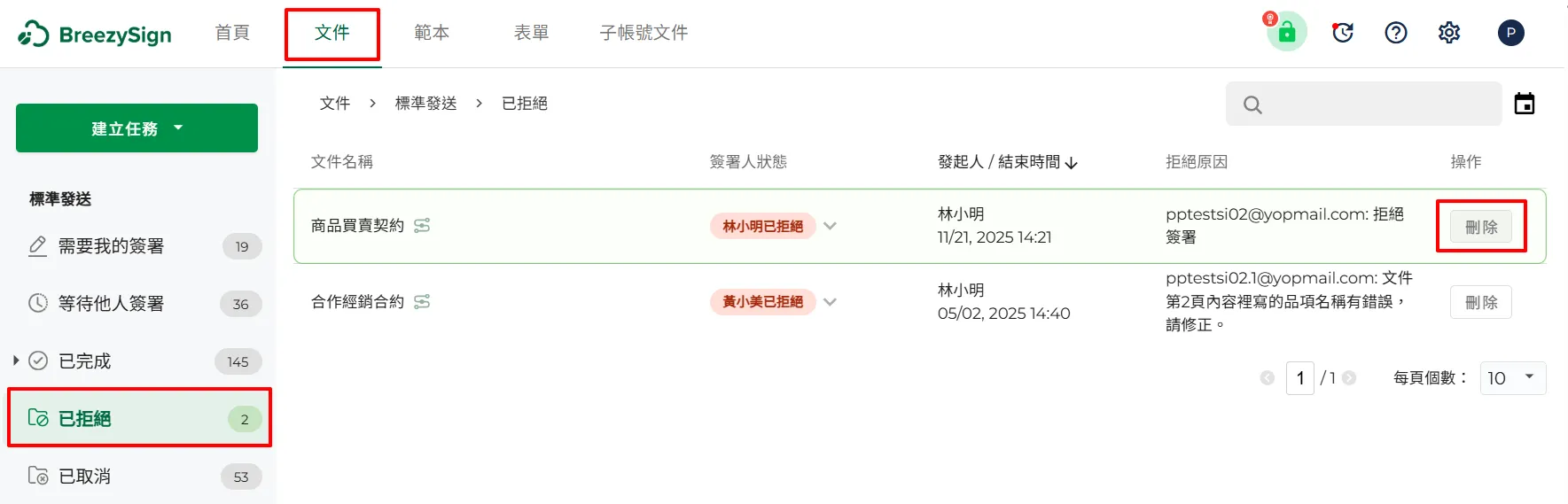Expand the 黃小美已拒絕 signer status chevron
This screenshot has height=504, width=1568.
(x=830, y=302)
